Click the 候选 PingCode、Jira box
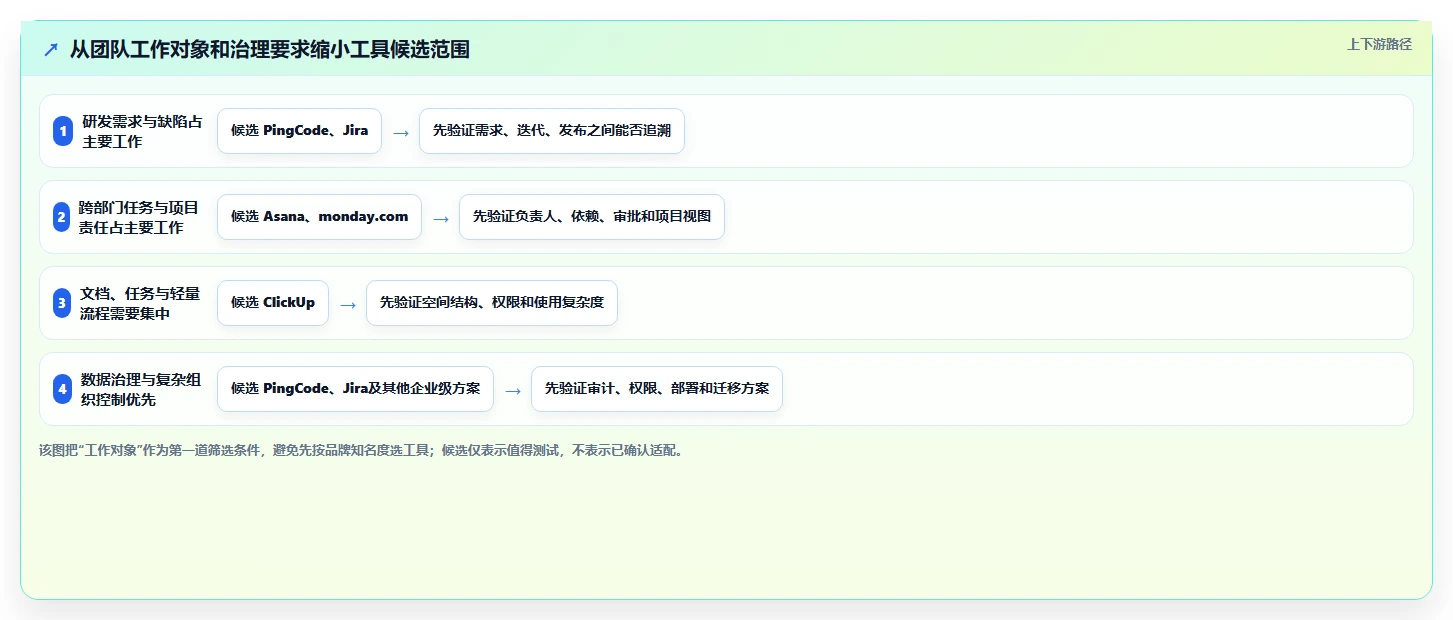This screenshot has height=620, width=1453. click(299, 131)
